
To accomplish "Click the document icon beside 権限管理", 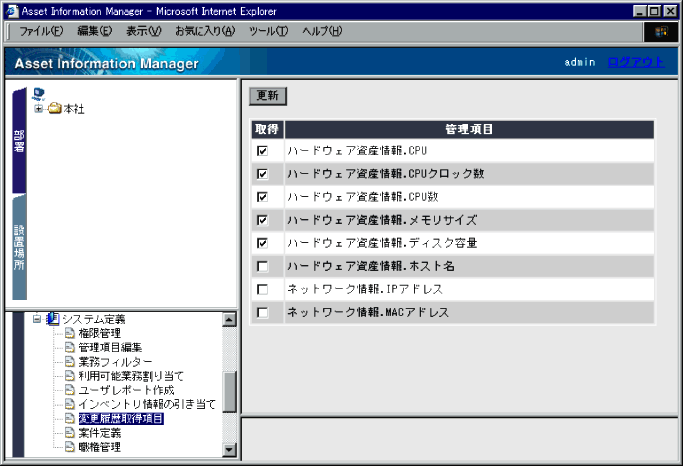I will [x=70, y=333].
